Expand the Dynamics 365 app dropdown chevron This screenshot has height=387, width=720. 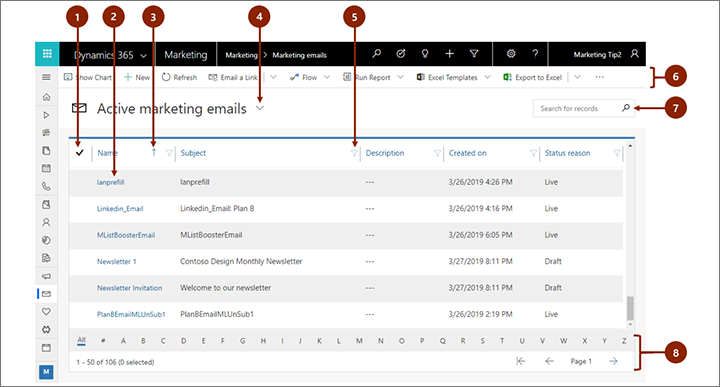(143, 56)
